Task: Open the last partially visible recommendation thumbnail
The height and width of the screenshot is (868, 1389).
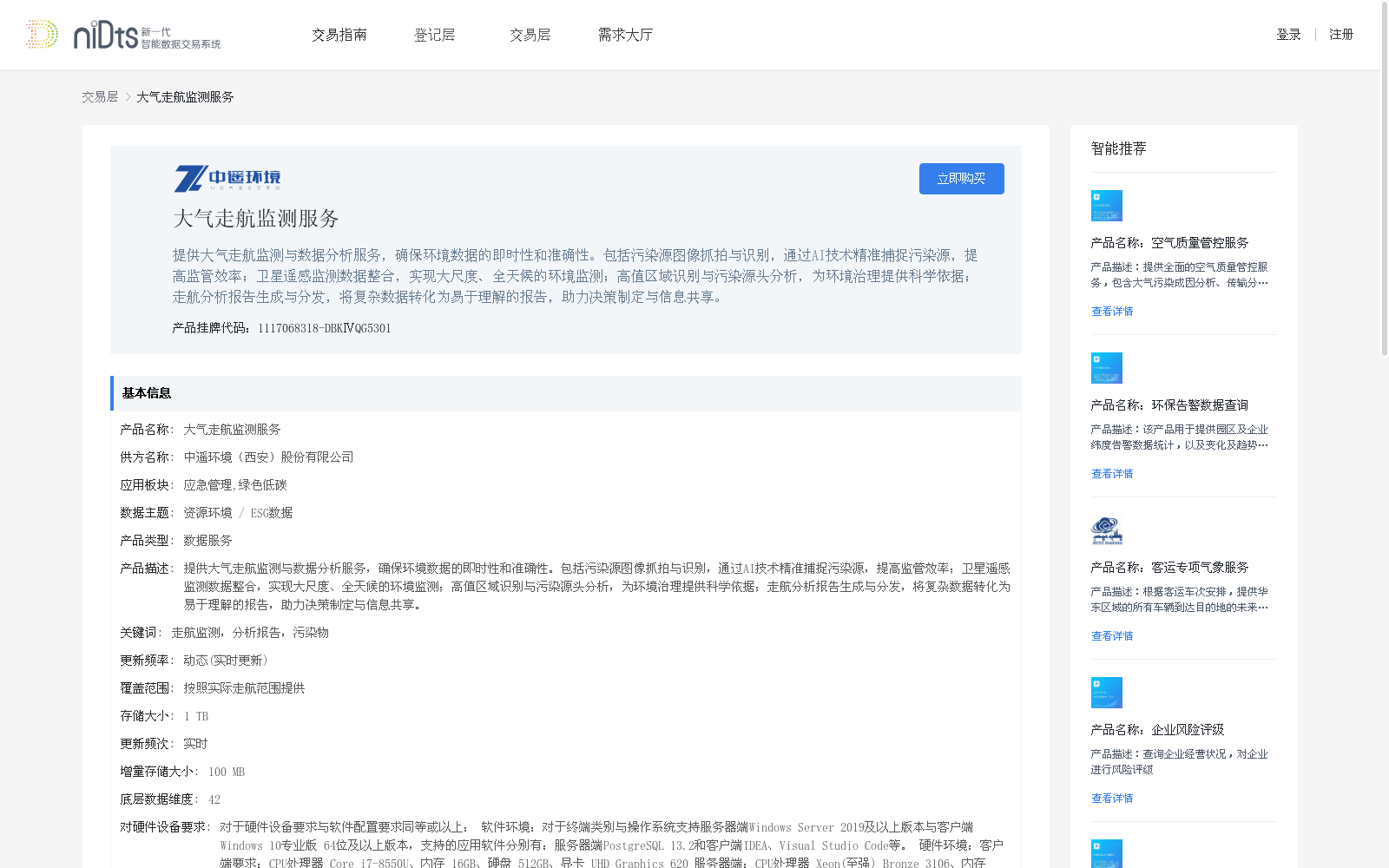Action: tap(1107, 853)
